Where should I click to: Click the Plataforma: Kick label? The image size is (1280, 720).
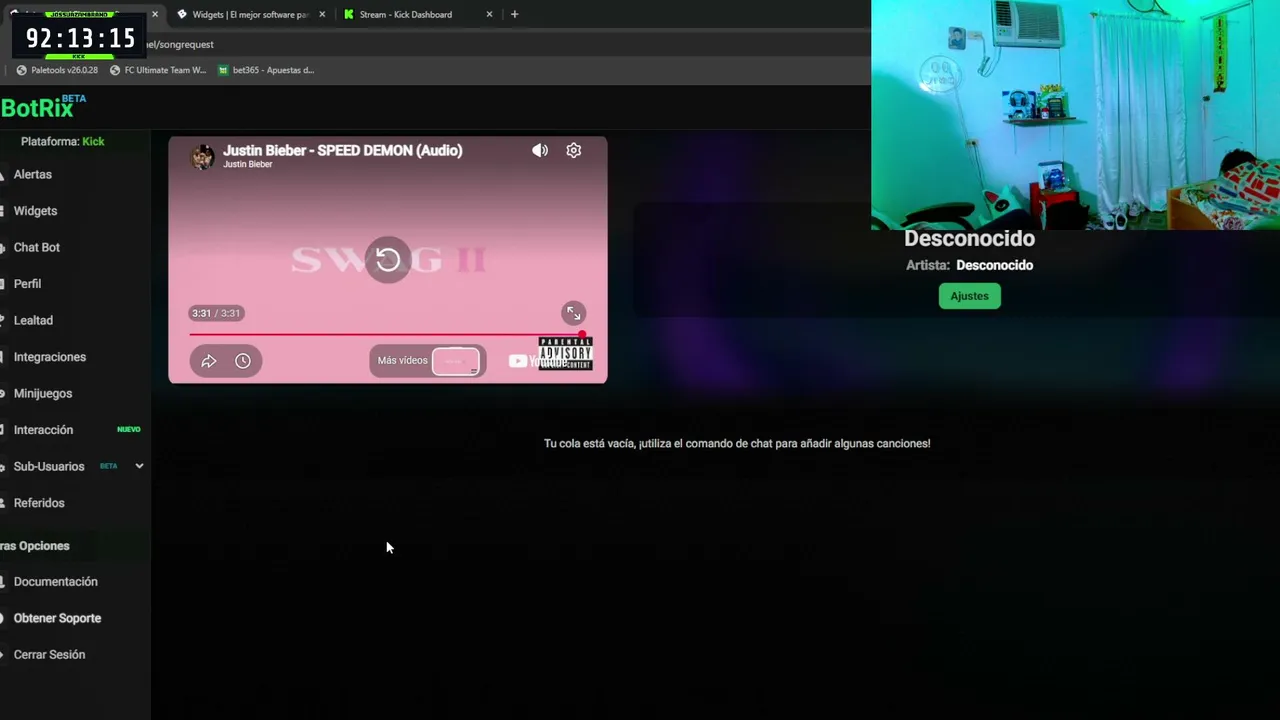(62, 141)
